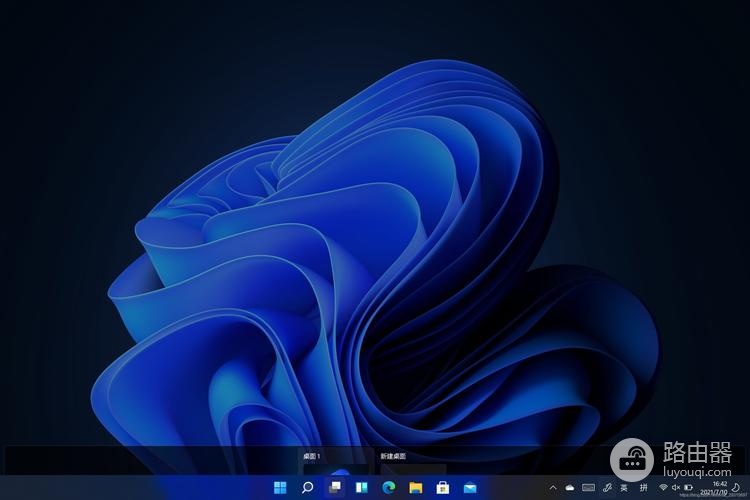The image size is (750, 500).
Task: Open the touch keyboard tray icon
Action: click(x=588, y=488)
